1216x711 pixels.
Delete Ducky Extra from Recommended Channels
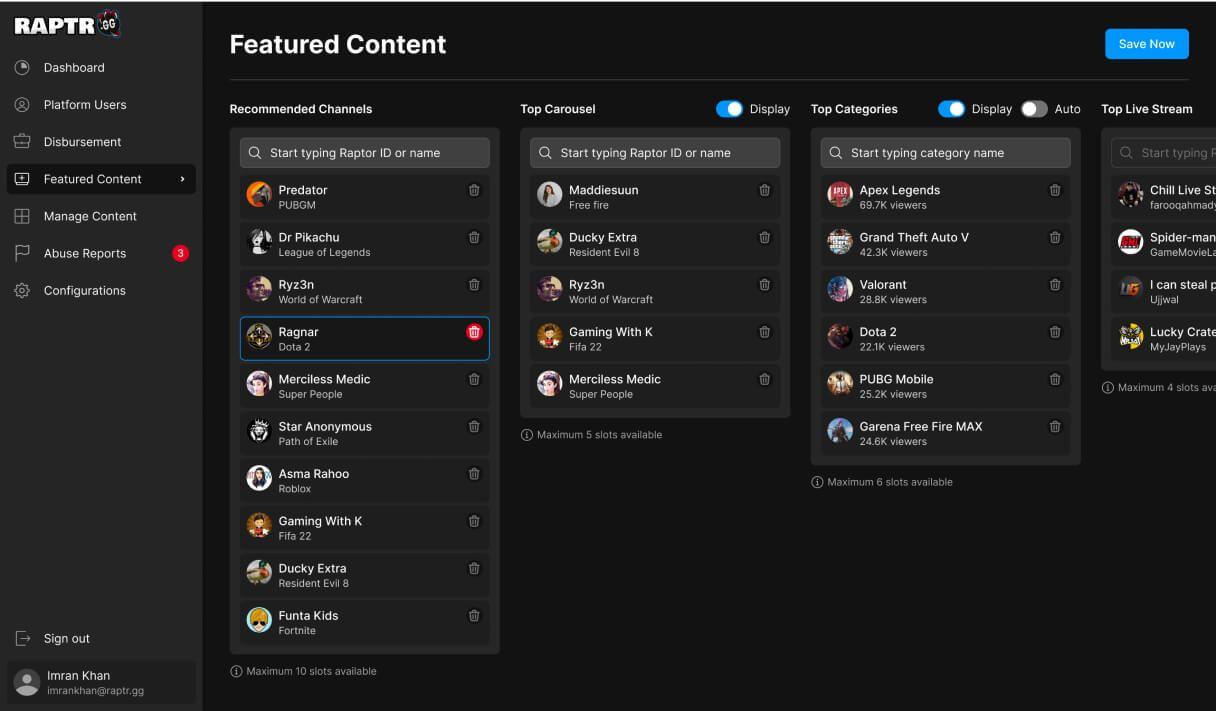click(x=474, y=568)
